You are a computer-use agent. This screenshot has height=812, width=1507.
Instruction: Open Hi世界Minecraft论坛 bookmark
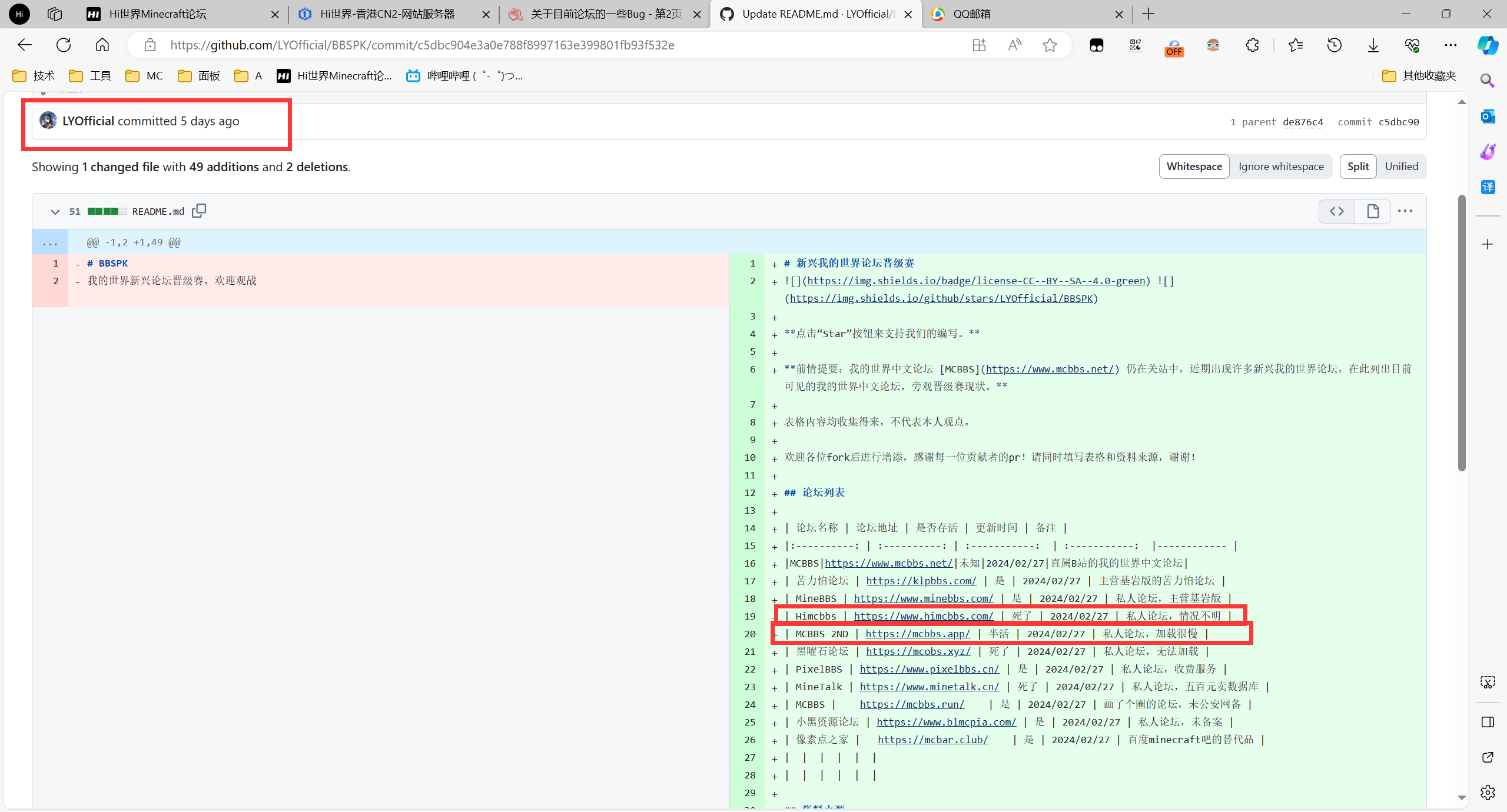[x=334, y=76]
